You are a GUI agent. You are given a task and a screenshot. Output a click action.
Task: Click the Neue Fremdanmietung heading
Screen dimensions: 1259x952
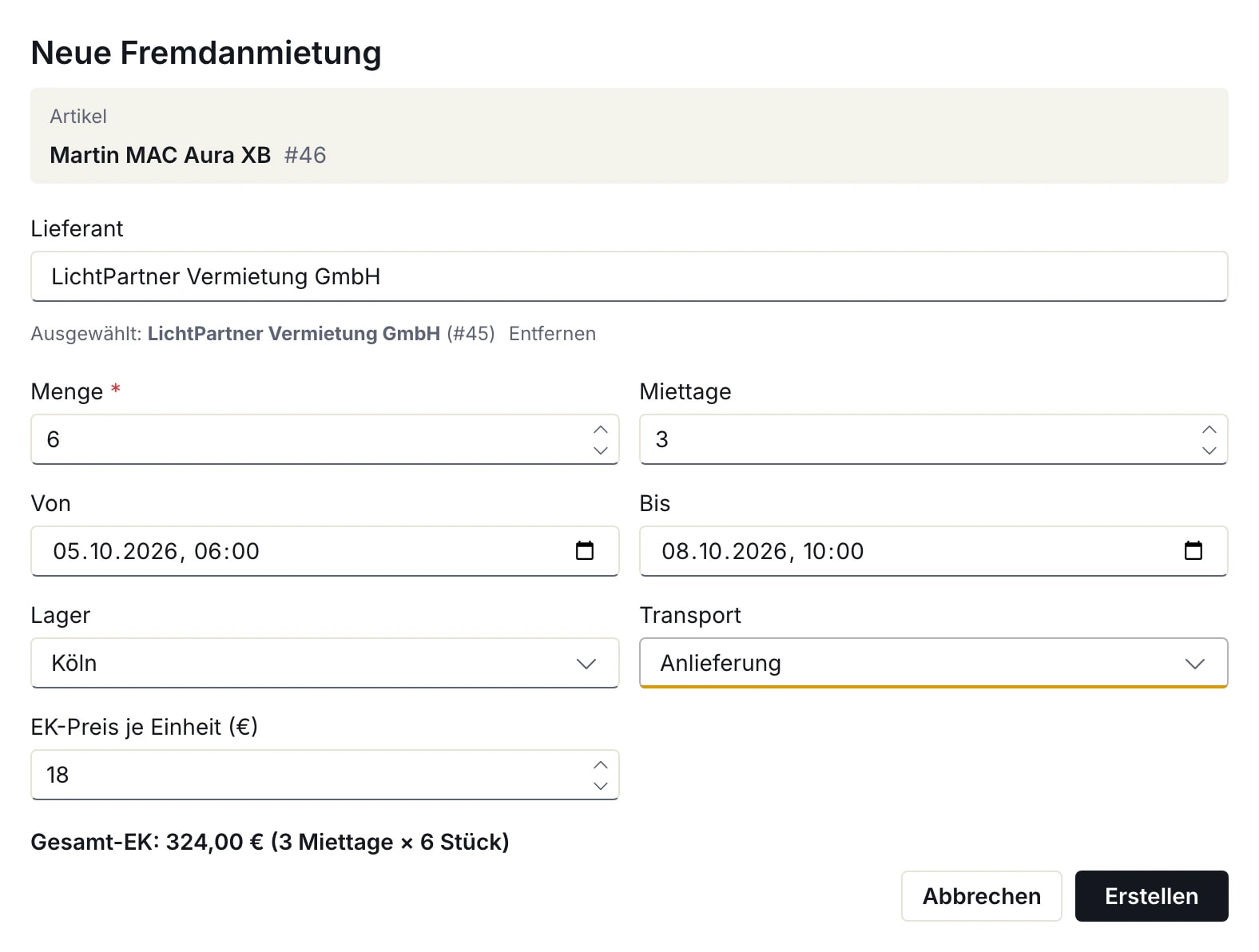[206, 53]
